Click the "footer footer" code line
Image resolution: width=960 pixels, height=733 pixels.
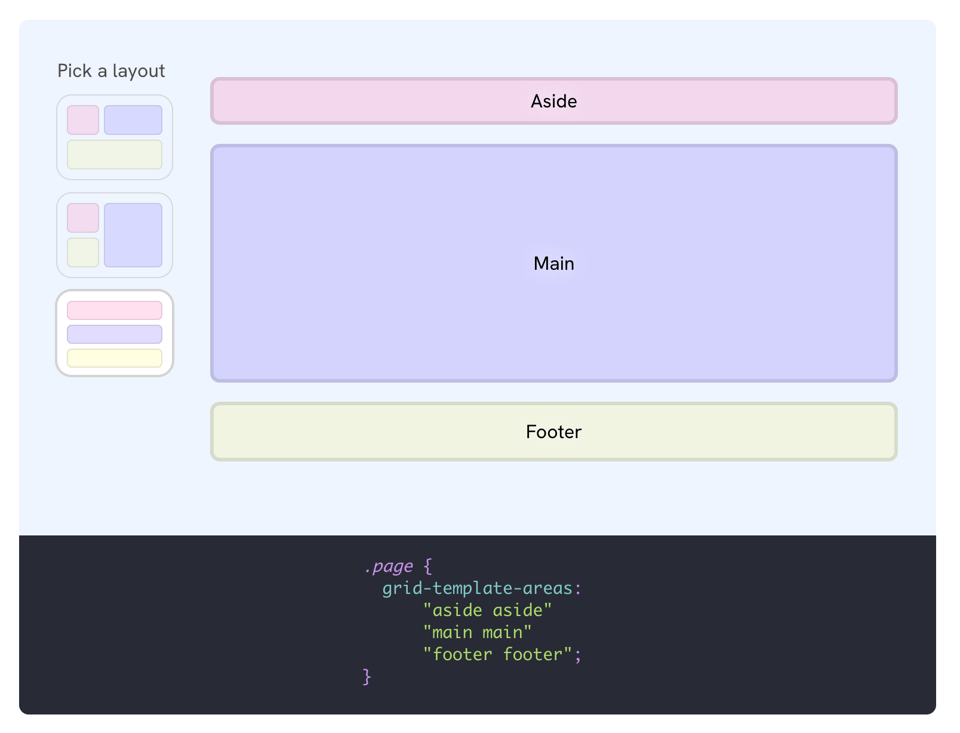click(x=502, y=654)
